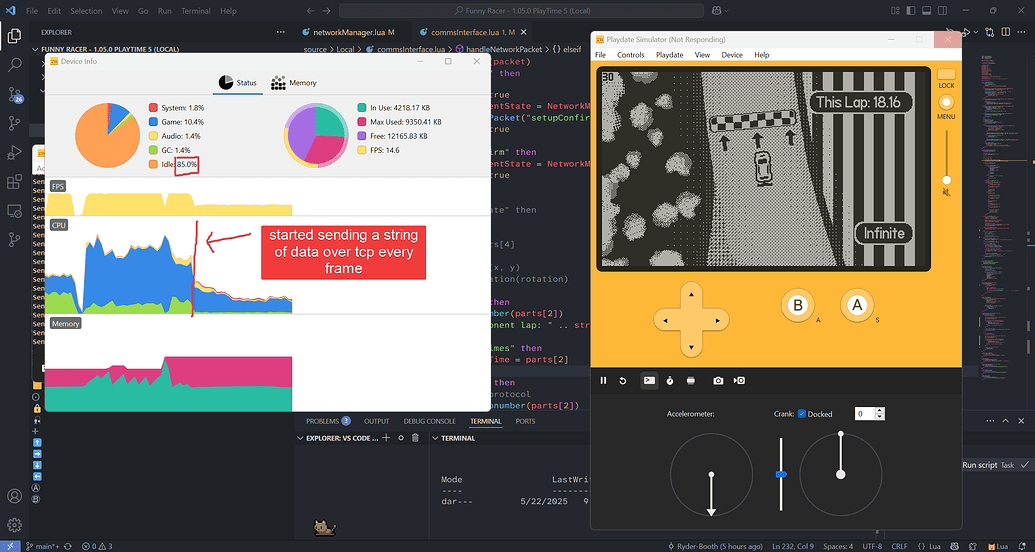This screenshot has height=552, width=1035.
Task: Click inside the crank dial circle
Action: pyautogui.click(x=840, y=475)
